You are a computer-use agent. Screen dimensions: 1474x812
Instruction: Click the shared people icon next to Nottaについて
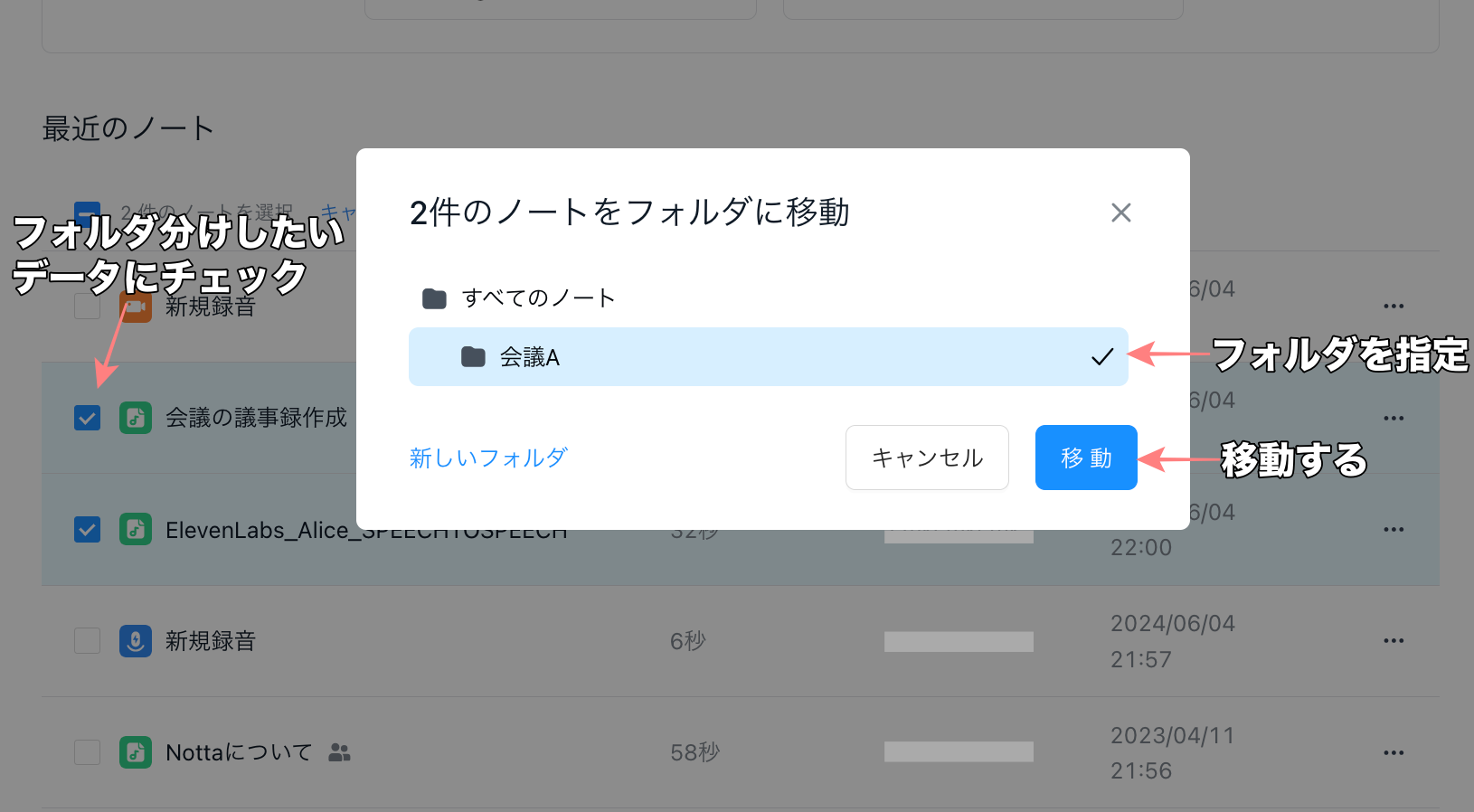point(339,752)
